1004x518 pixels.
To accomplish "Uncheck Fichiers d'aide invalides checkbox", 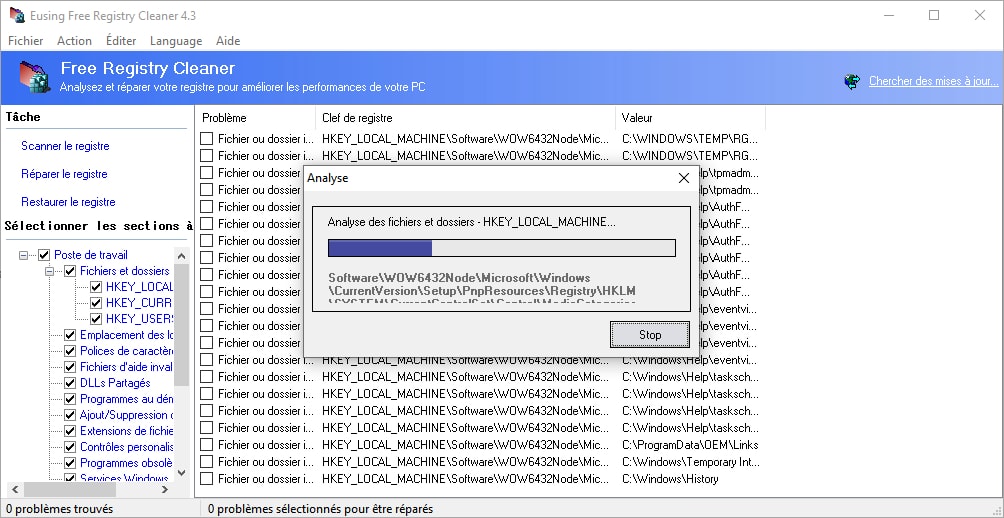I will [x=70, y=367].
